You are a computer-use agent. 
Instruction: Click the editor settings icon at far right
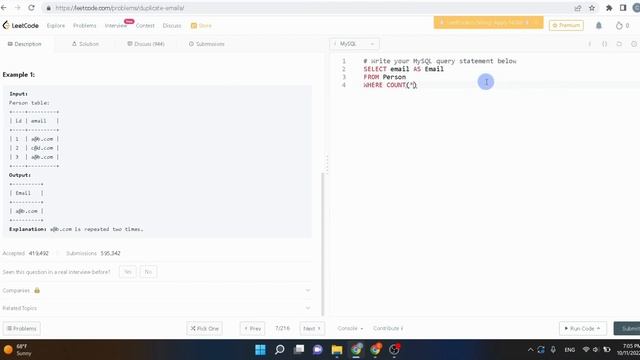point(634,44)
